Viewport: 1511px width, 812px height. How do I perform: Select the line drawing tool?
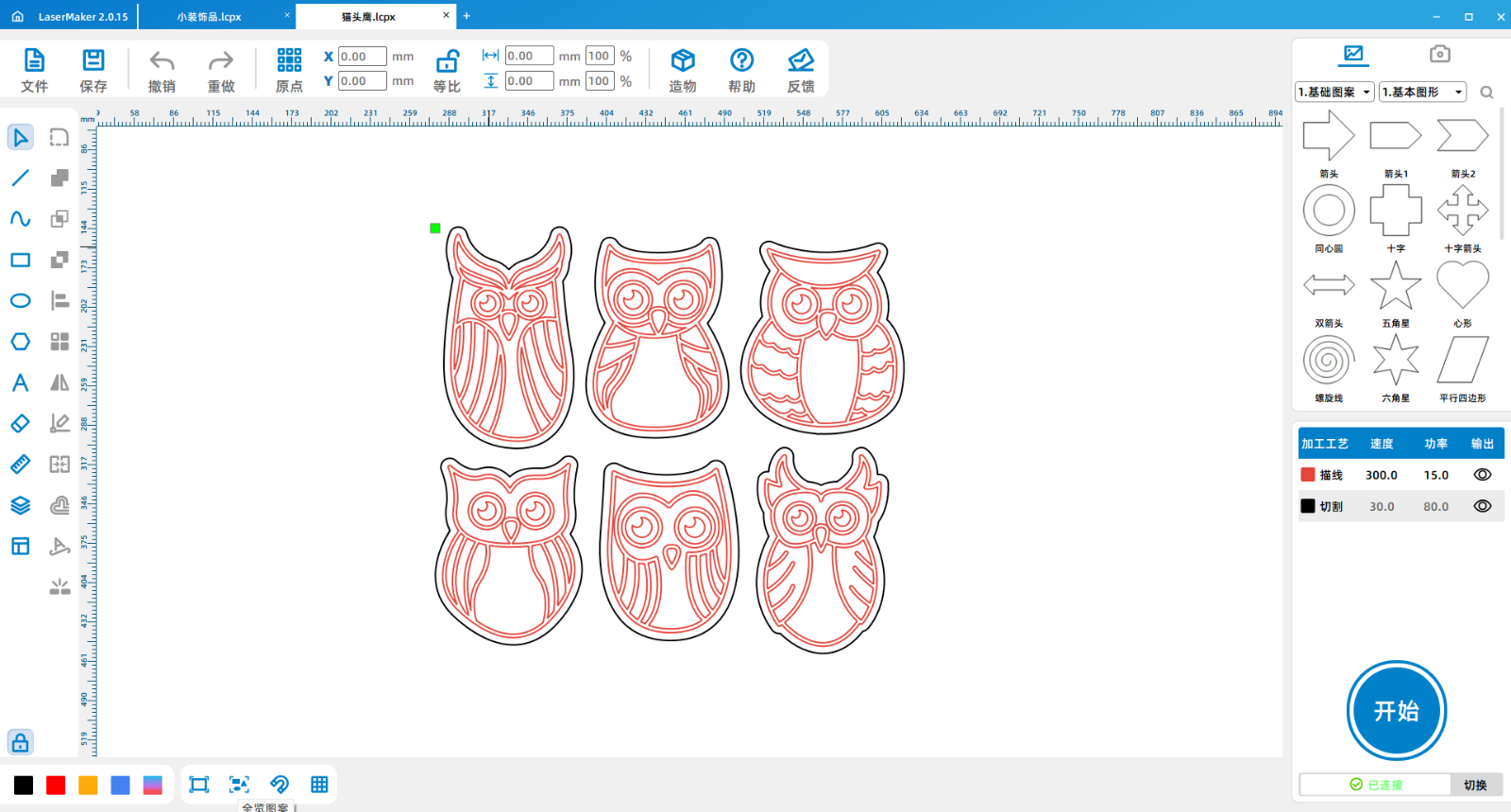click(x=20, y=178)
